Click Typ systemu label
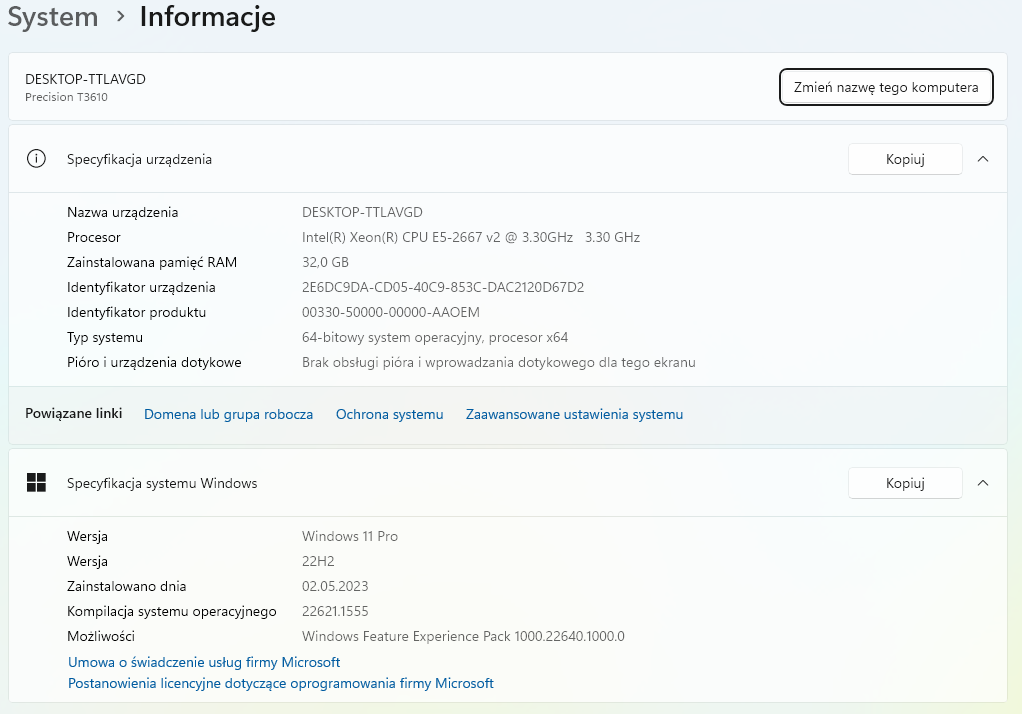The width and height of the screenshot is (1022, 714). tap(105, 337)
